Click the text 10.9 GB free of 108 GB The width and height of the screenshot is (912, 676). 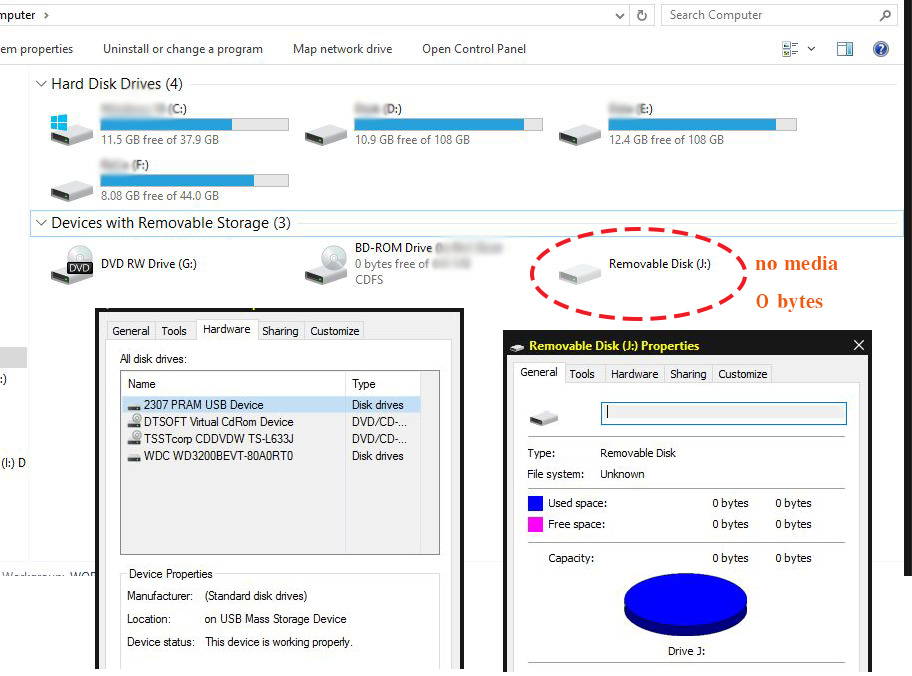click(412, 140)
